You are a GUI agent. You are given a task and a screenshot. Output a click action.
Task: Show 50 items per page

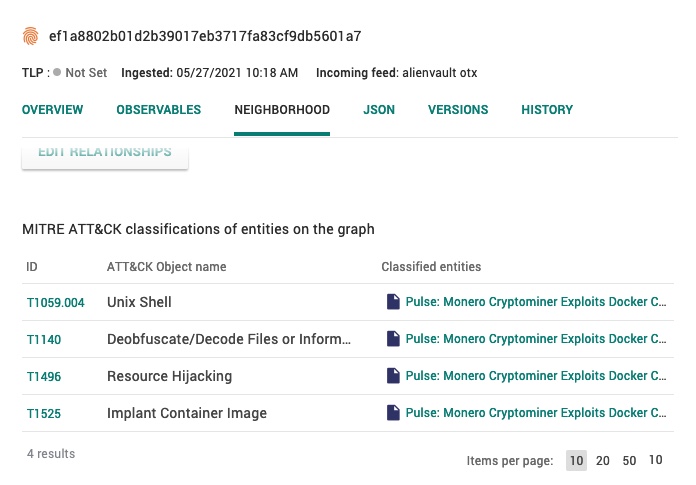pos(629,461)
